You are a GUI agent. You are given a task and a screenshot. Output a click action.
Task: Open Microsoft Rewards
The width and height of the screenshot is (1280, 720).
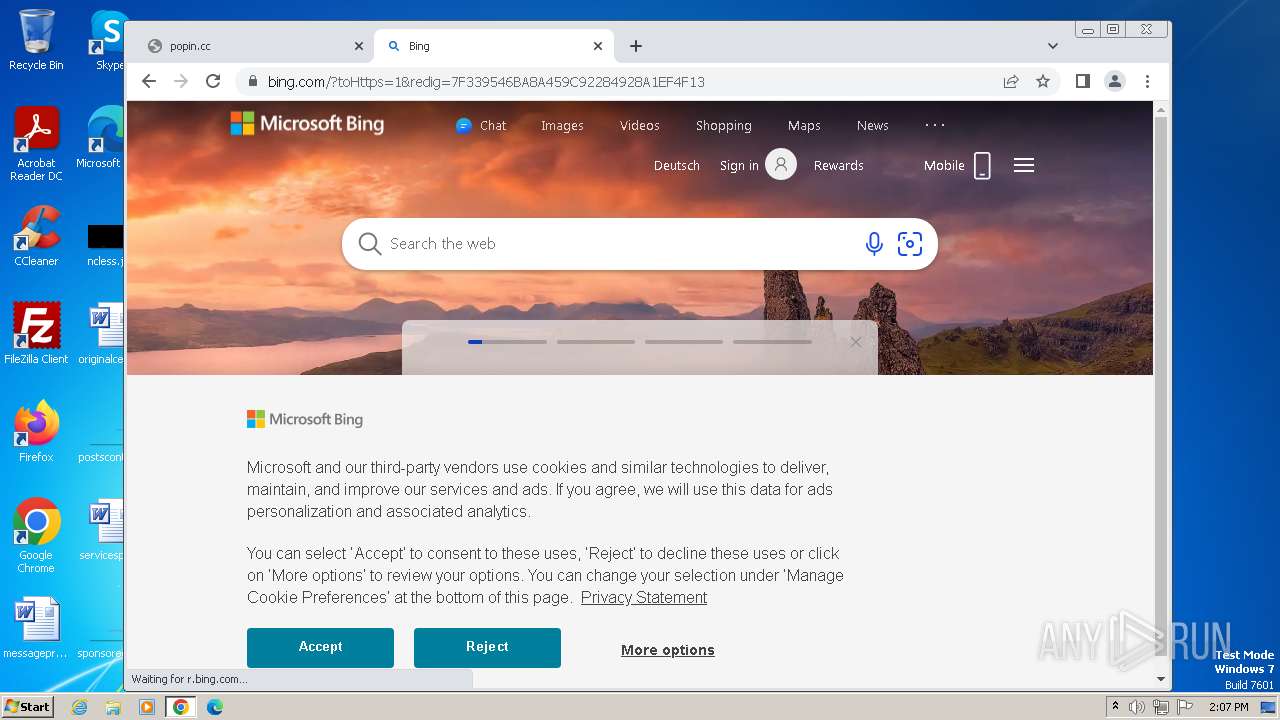click(838, 166)
